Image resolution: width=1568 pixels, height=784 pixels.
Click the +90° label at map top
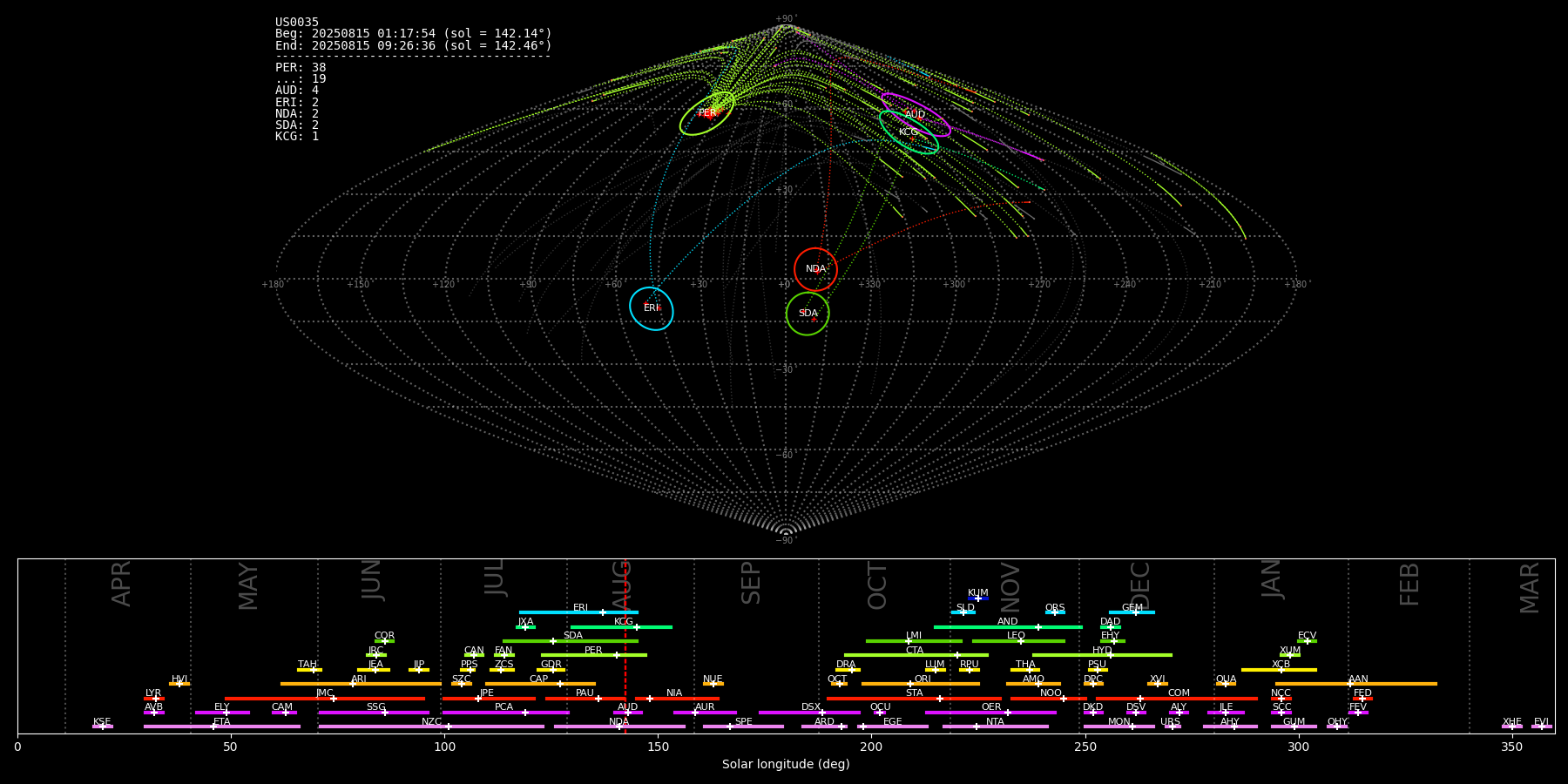coord(786,19)
